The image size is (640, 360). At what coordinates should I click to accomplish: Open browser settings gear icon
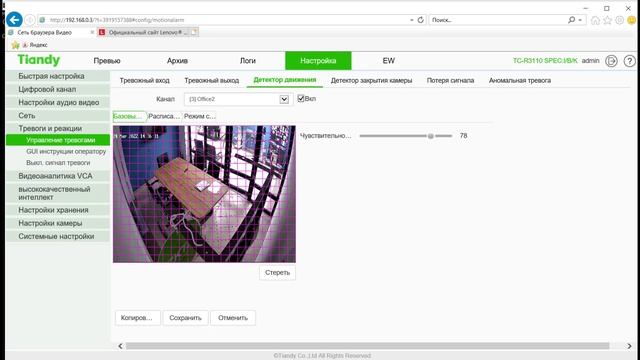(620, 20)
